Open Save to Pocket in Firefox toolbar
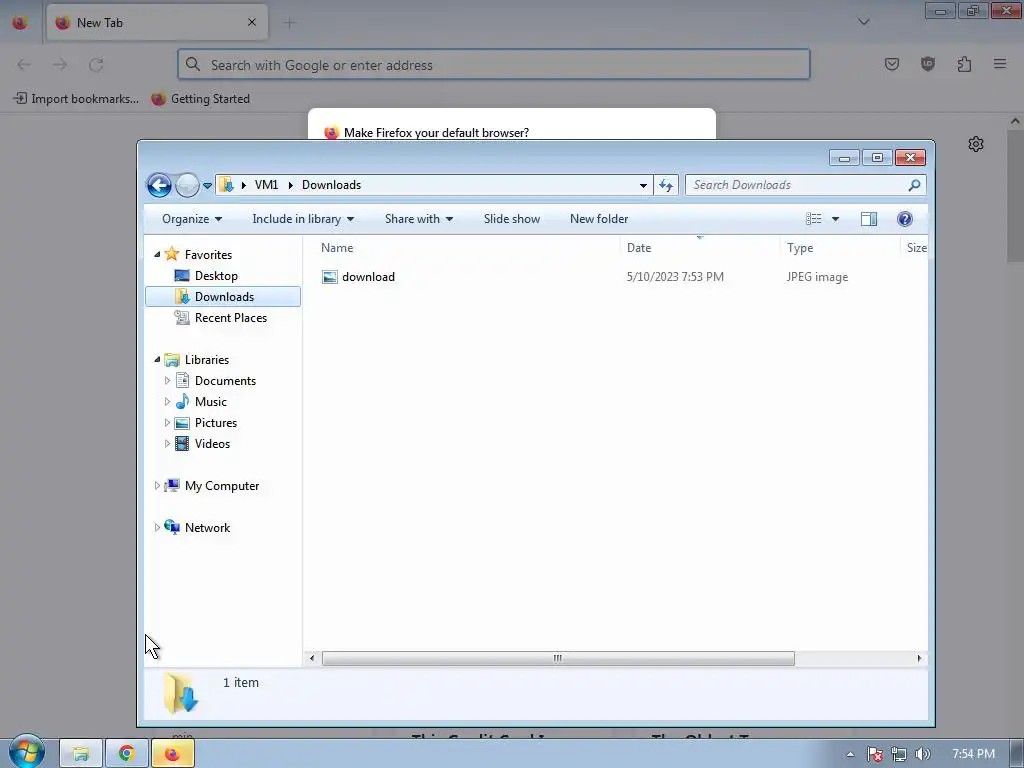Image resolution: width=1024 pixels, height=768 pixels. click(891, 64)
